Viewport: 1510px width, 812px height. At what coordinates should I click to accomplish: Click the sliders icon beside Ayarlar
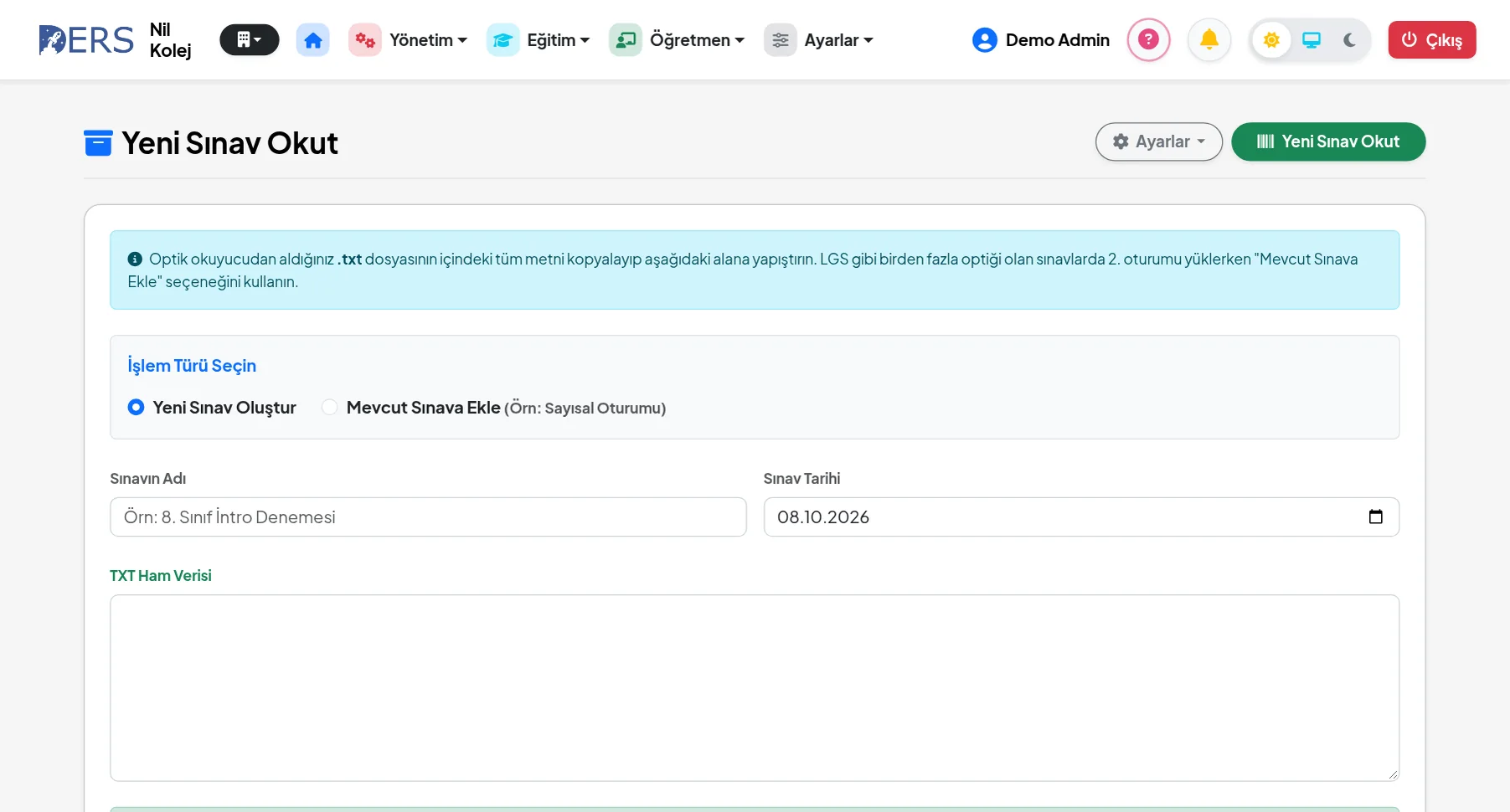tap(780, 40)
